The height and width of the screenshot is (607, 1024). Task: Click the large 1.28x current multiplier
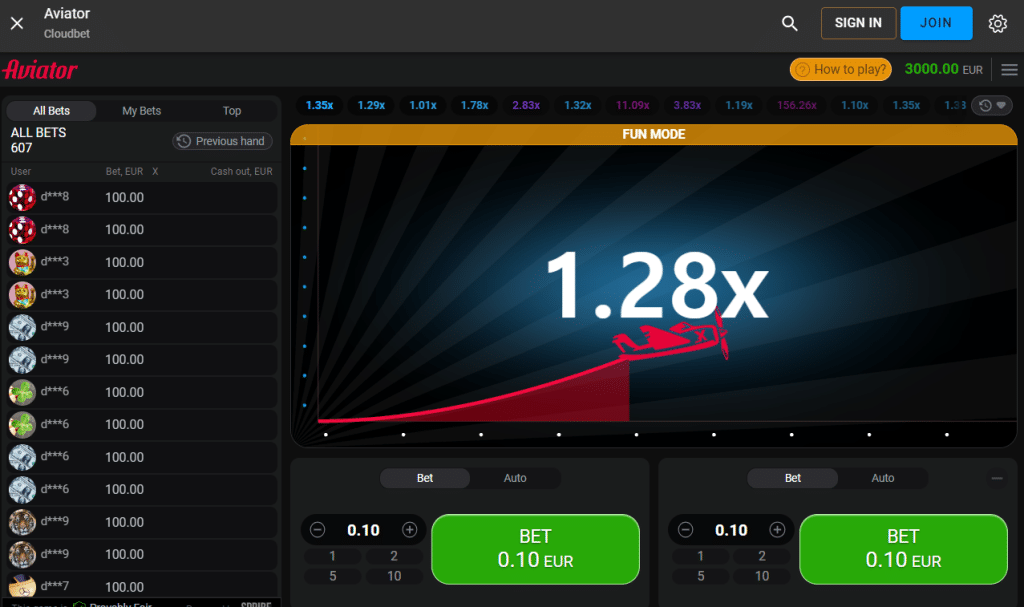(x=656, y=287)
